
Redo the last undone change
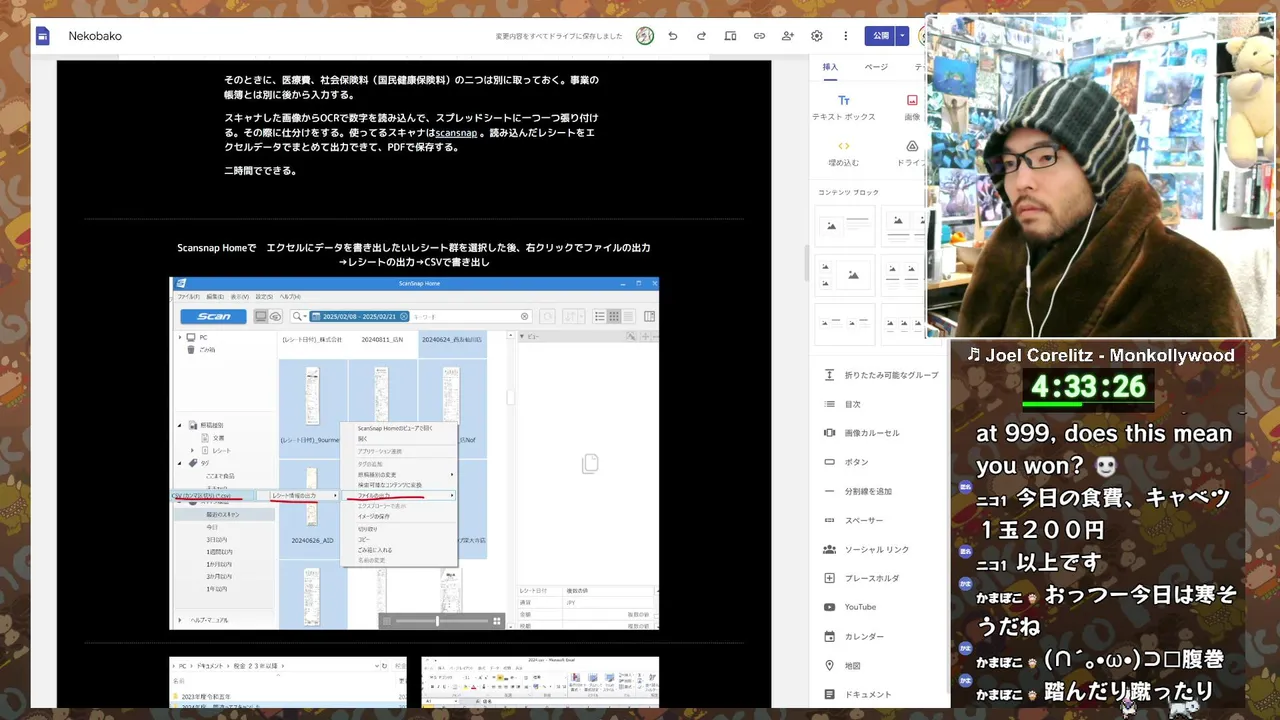coord(701,36)
